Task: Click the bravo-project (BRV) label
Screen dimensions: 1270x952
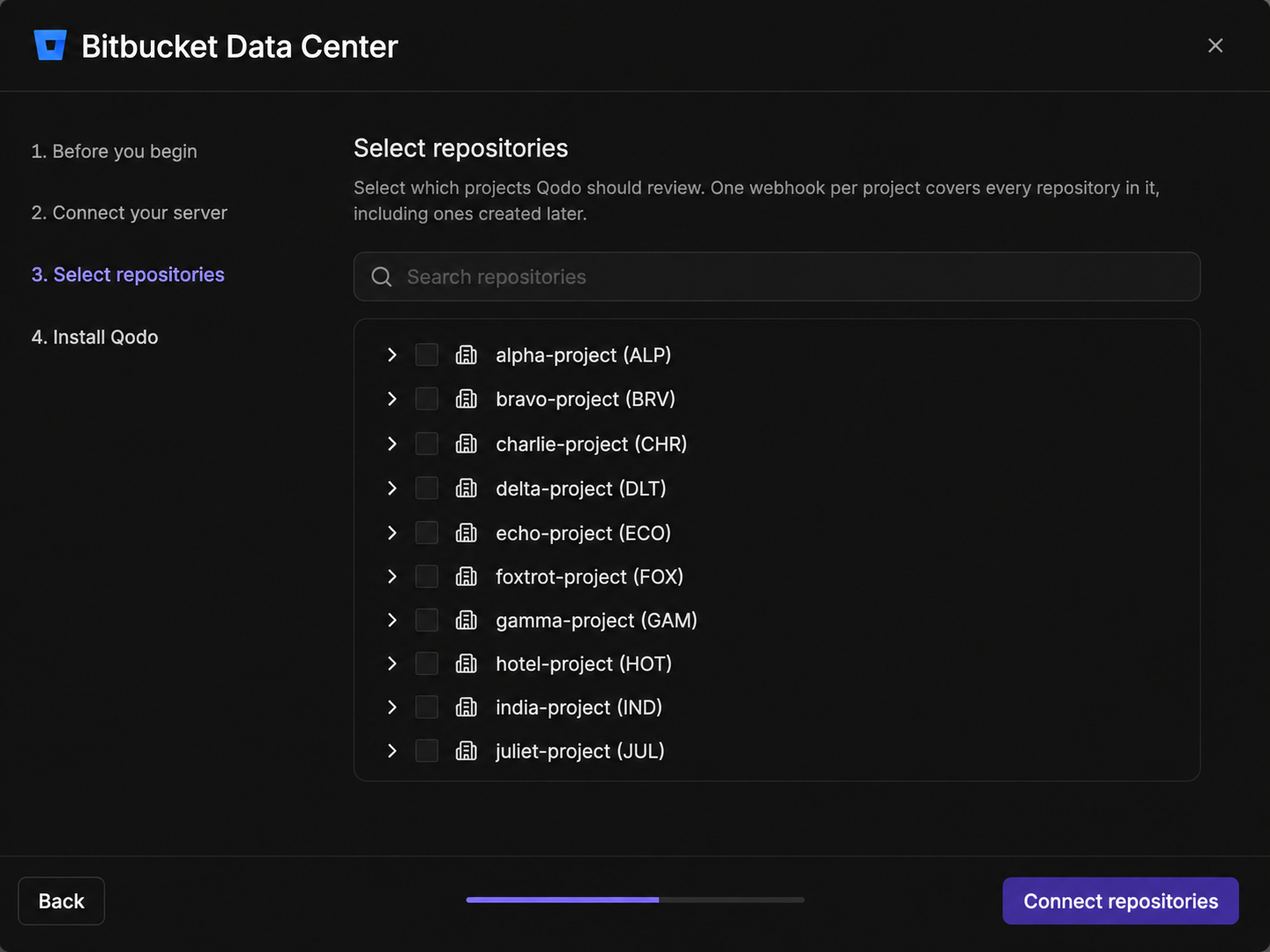Action: point(586,399)
